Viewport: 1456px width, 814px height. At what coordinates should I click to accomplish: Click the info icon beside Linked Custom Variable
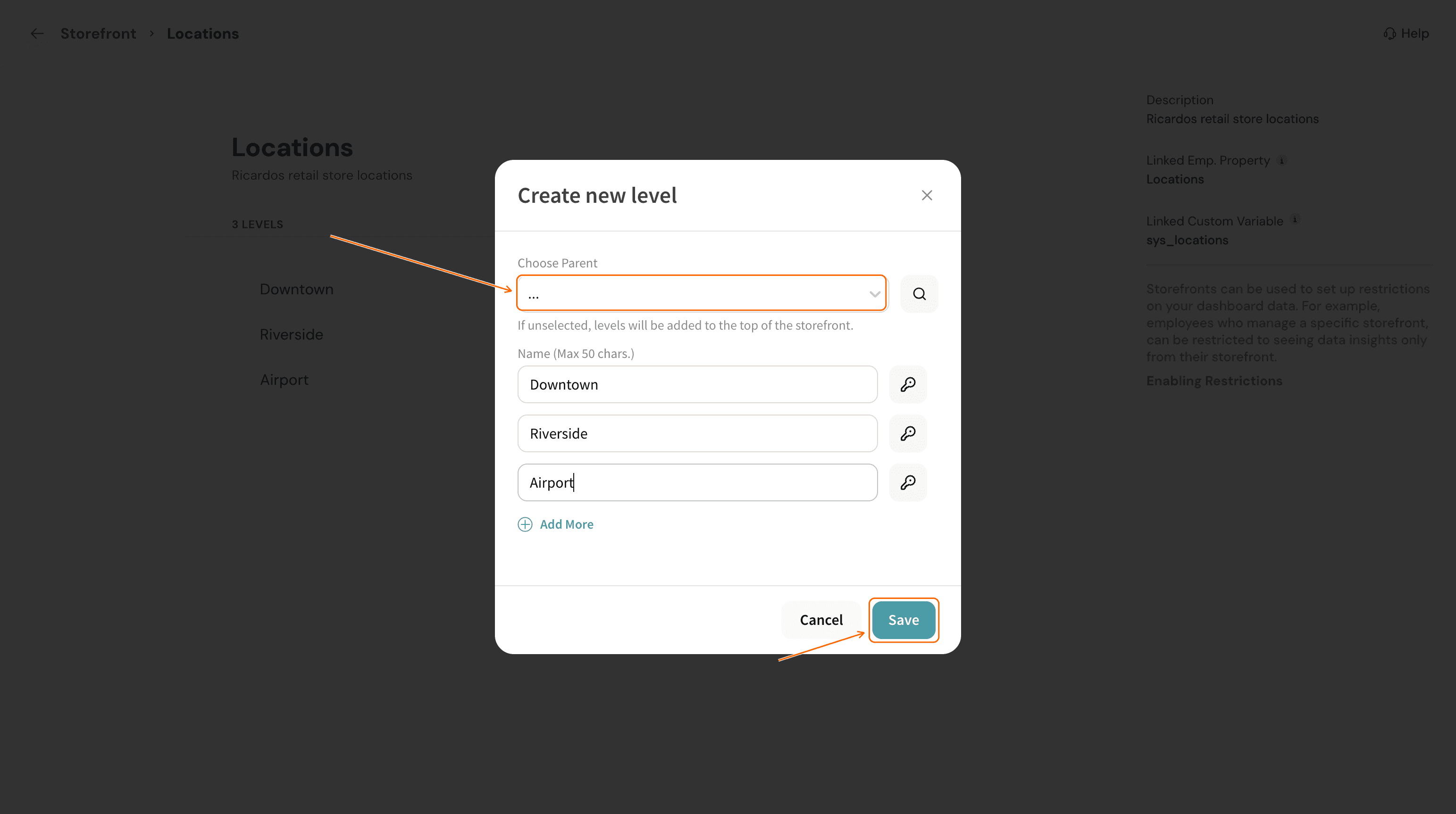1295,220
